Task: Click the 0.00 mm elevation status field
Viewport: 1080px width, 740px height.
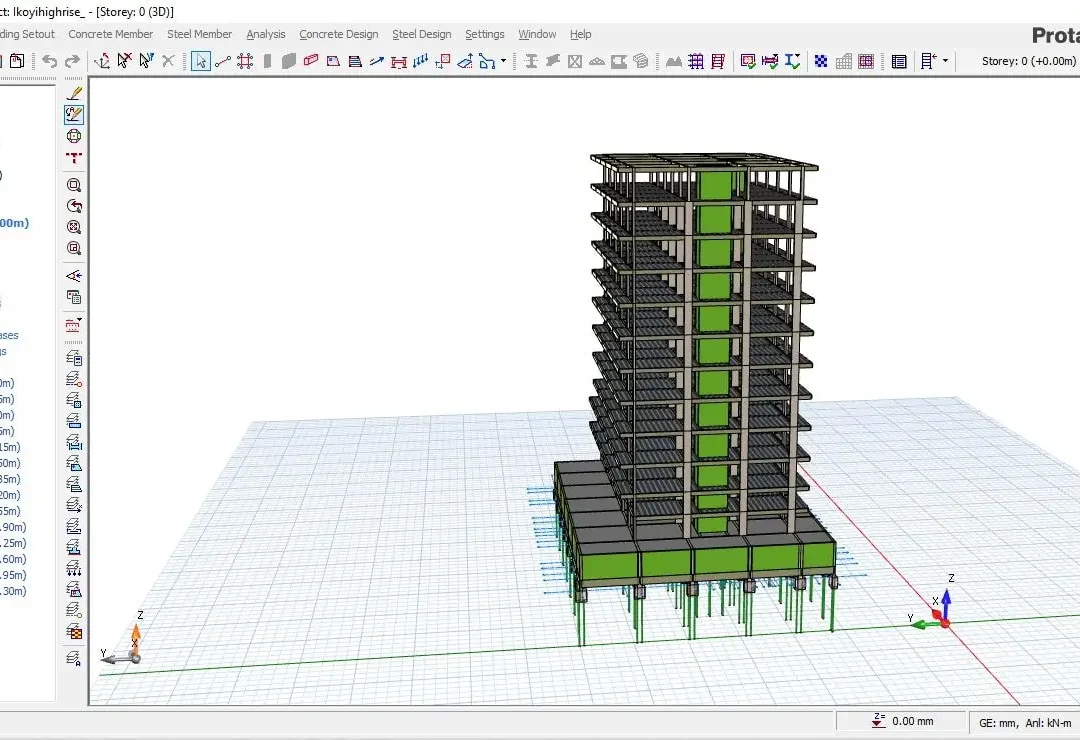Action: point(901,721)
